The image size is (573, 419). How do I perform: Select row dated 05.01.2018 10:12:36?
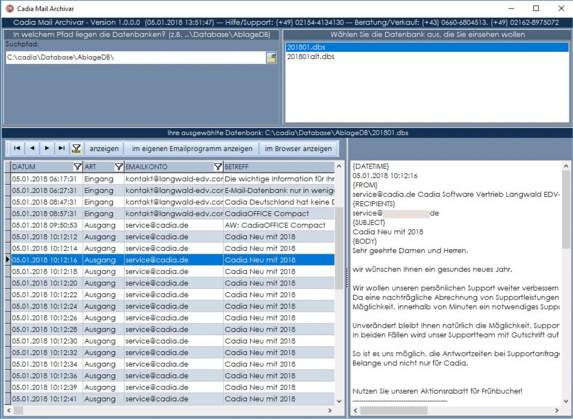point(172,376)
